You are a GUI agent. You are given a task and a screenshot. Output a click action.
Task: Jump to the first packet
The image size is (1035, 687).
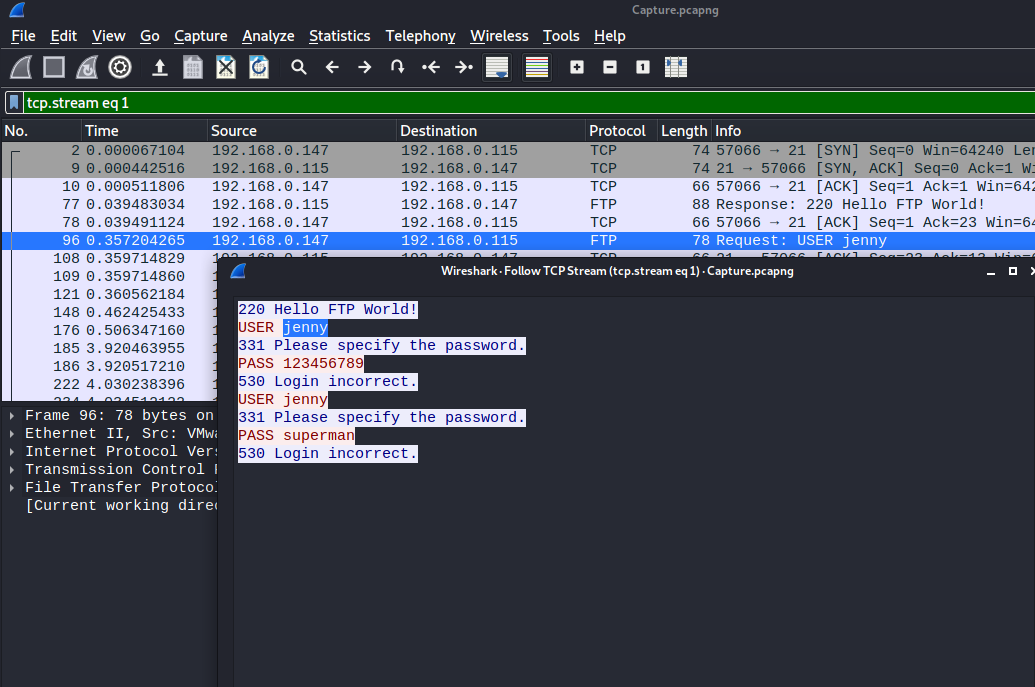tap(431, 67)
